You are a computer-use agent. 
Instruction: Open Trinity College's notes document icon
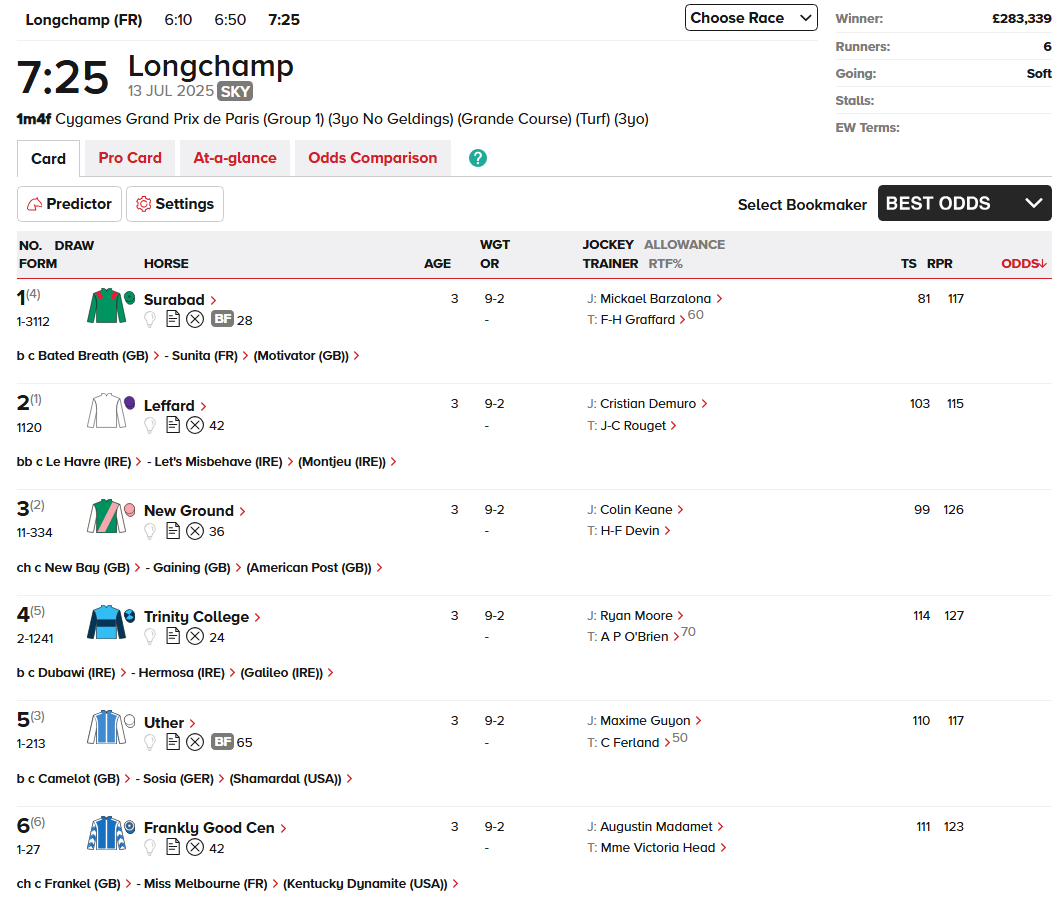coord(173,636)
